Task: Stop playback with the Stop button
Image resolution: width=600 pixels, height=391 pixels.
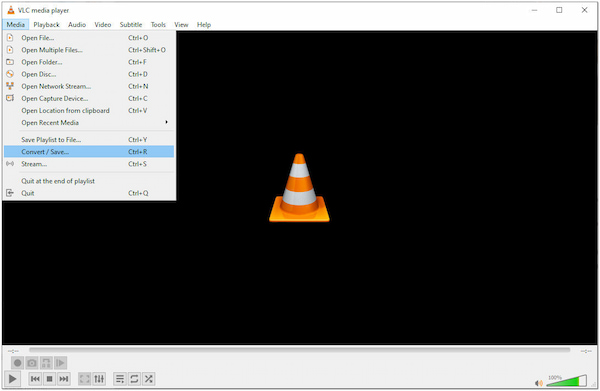Action: pyautogui.click(x=49, y=379)
